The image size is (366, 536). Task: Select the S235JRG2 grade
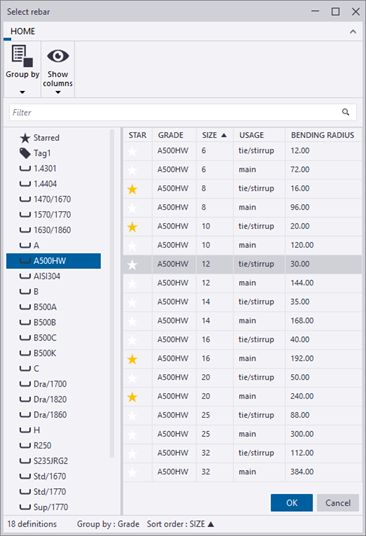(44, 461)
